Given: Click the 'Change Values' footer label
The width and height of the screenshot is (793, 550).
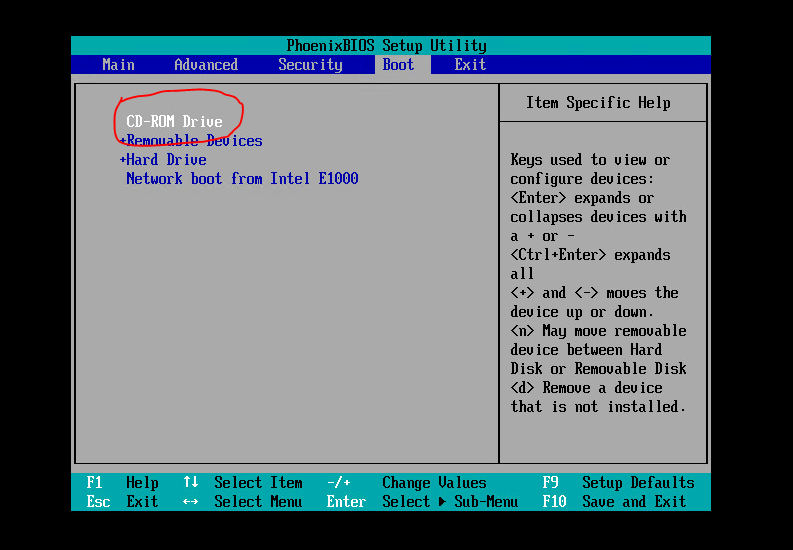Looking at the screenshot, I should [x=434, y=483].
